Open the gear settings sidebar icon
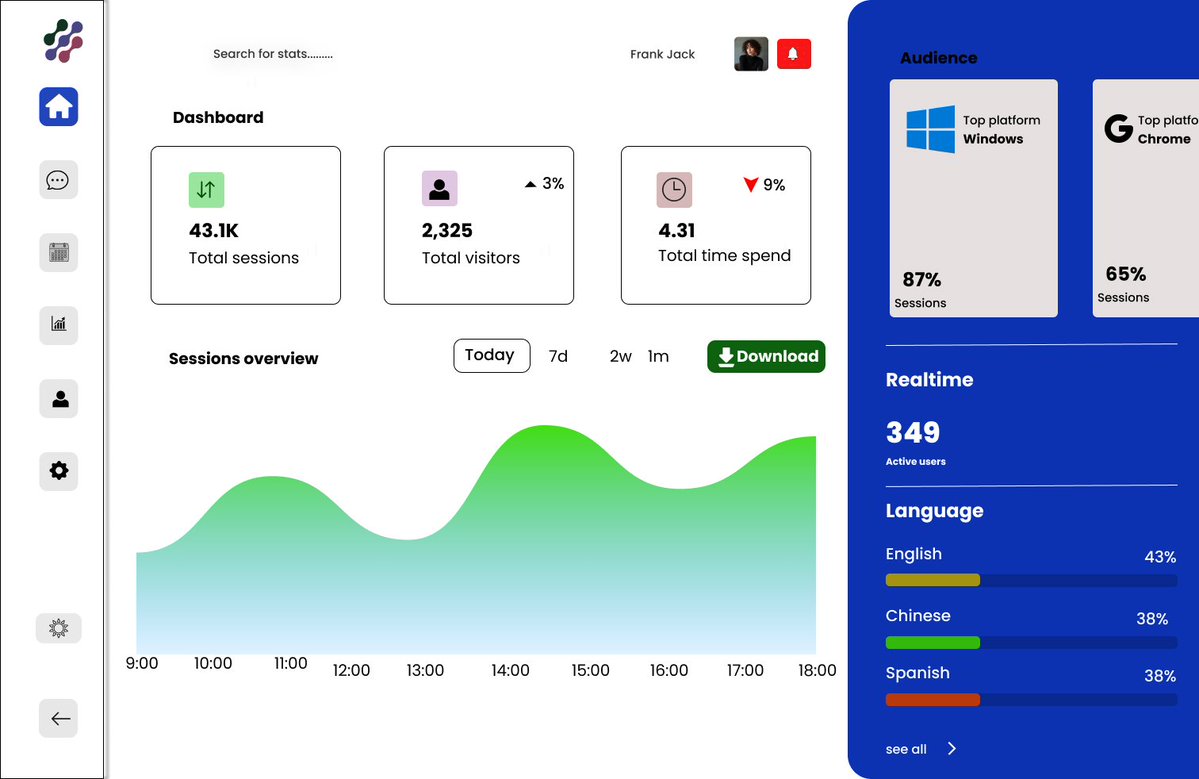 coord(58,471)
